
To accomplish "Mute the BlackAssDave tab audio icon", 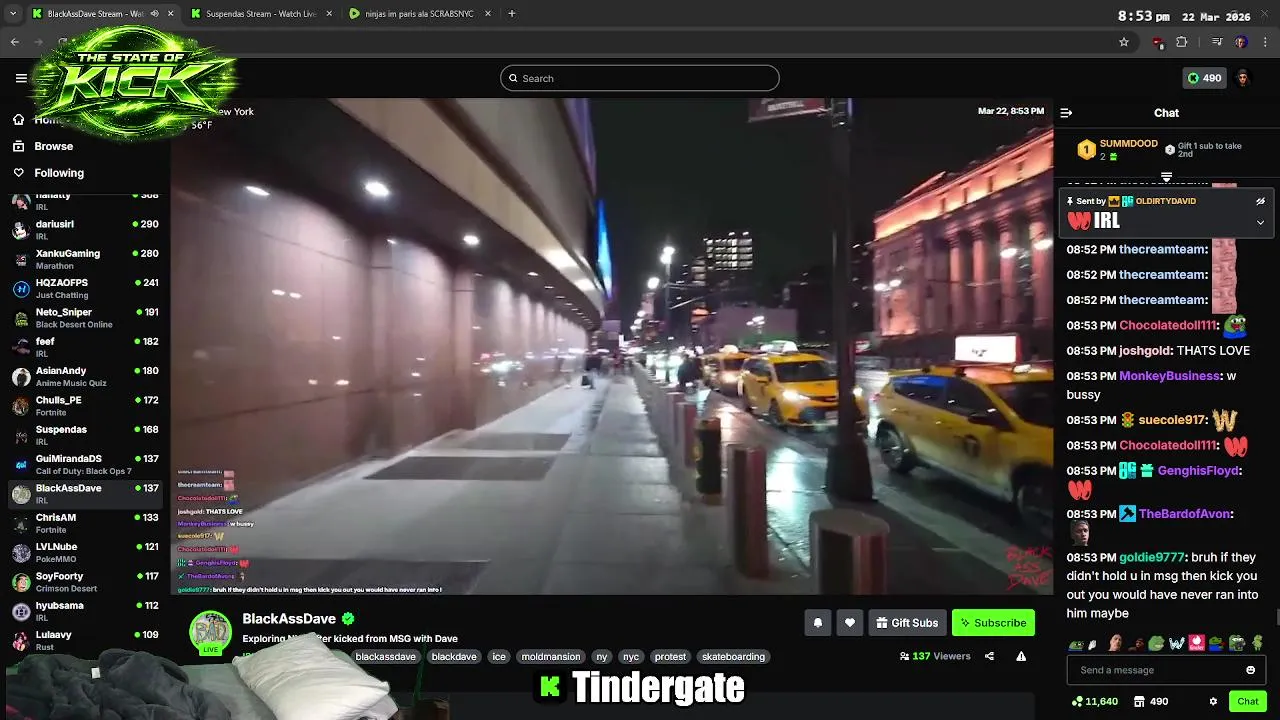I will 154,14.
